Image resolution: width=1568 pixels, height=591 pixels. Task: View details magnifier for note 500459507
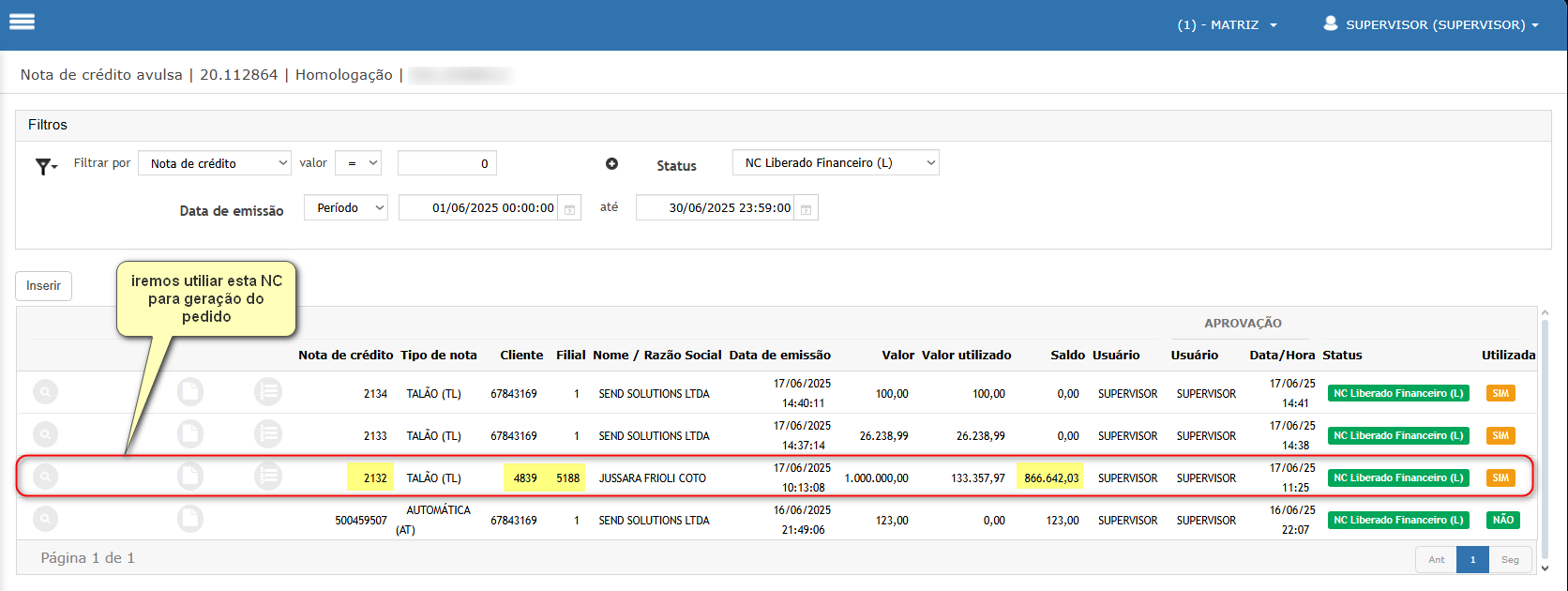45,519
